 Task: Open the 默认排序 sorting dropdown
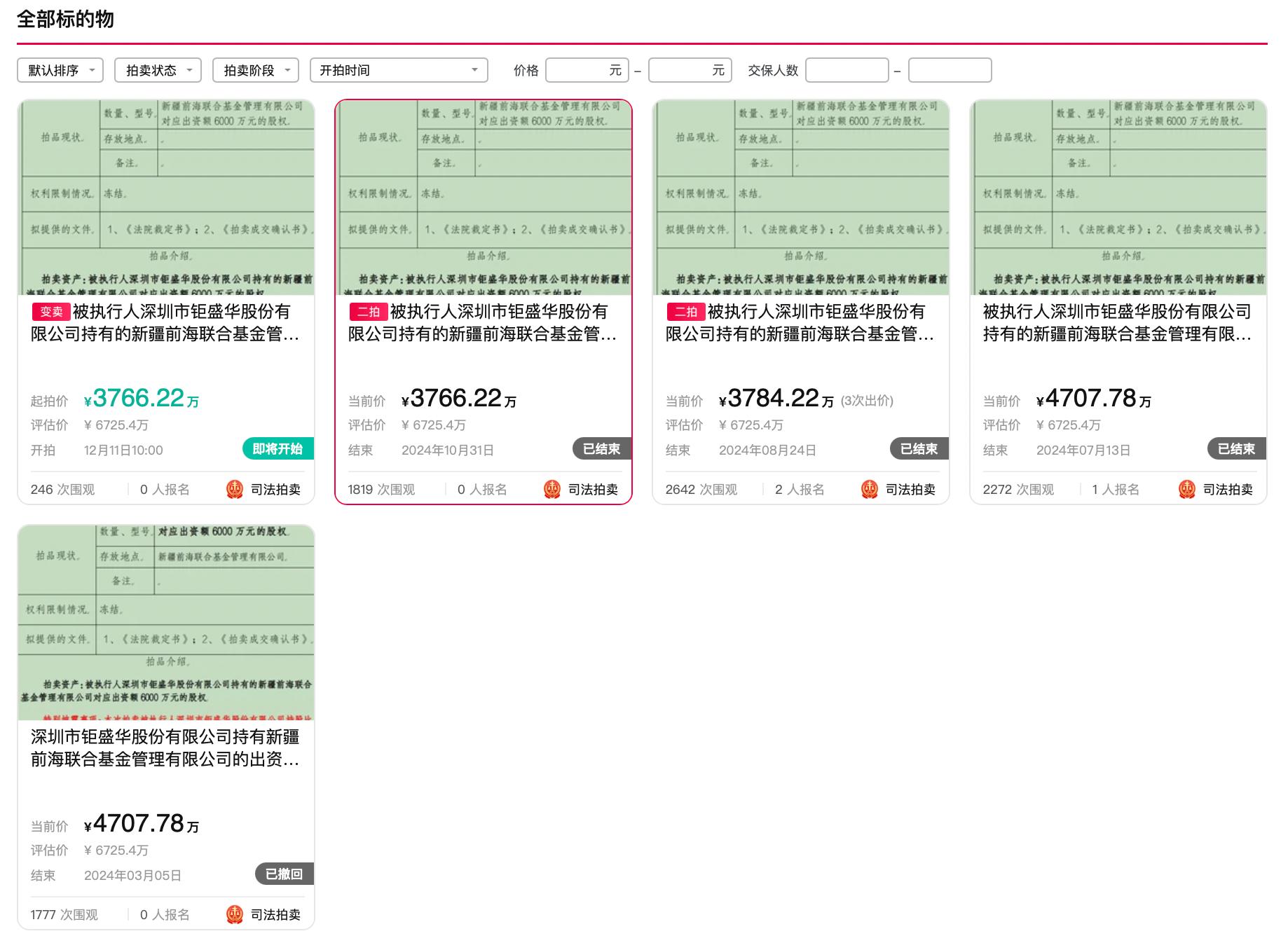pos(60,69)
